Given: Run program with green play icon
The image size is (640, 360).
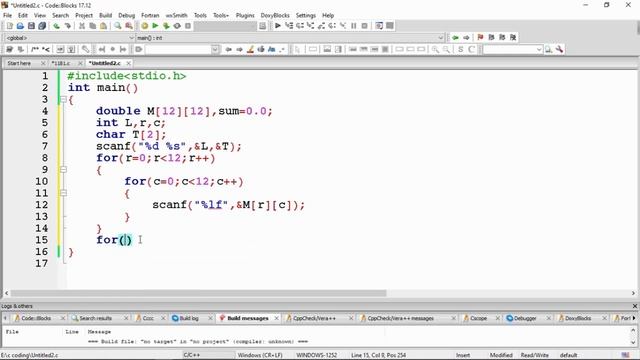Looking at the screenshot, I should (155, 26).
